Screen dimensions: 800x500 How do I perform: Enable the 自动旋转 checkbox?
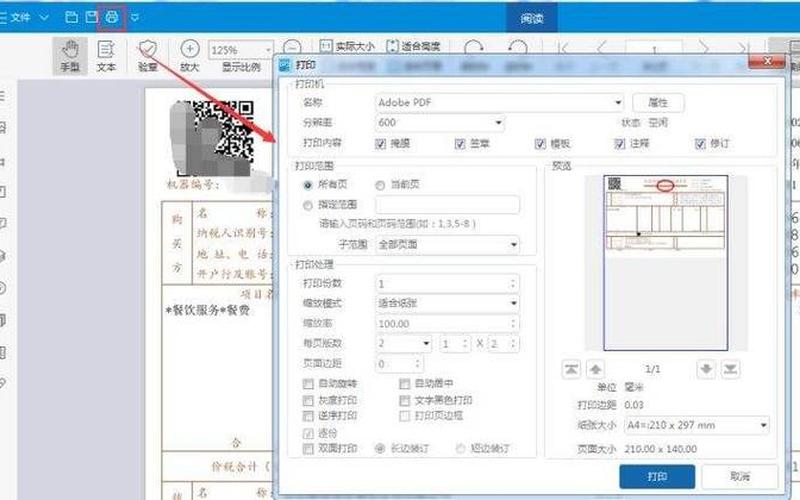[x=308, y=384]
